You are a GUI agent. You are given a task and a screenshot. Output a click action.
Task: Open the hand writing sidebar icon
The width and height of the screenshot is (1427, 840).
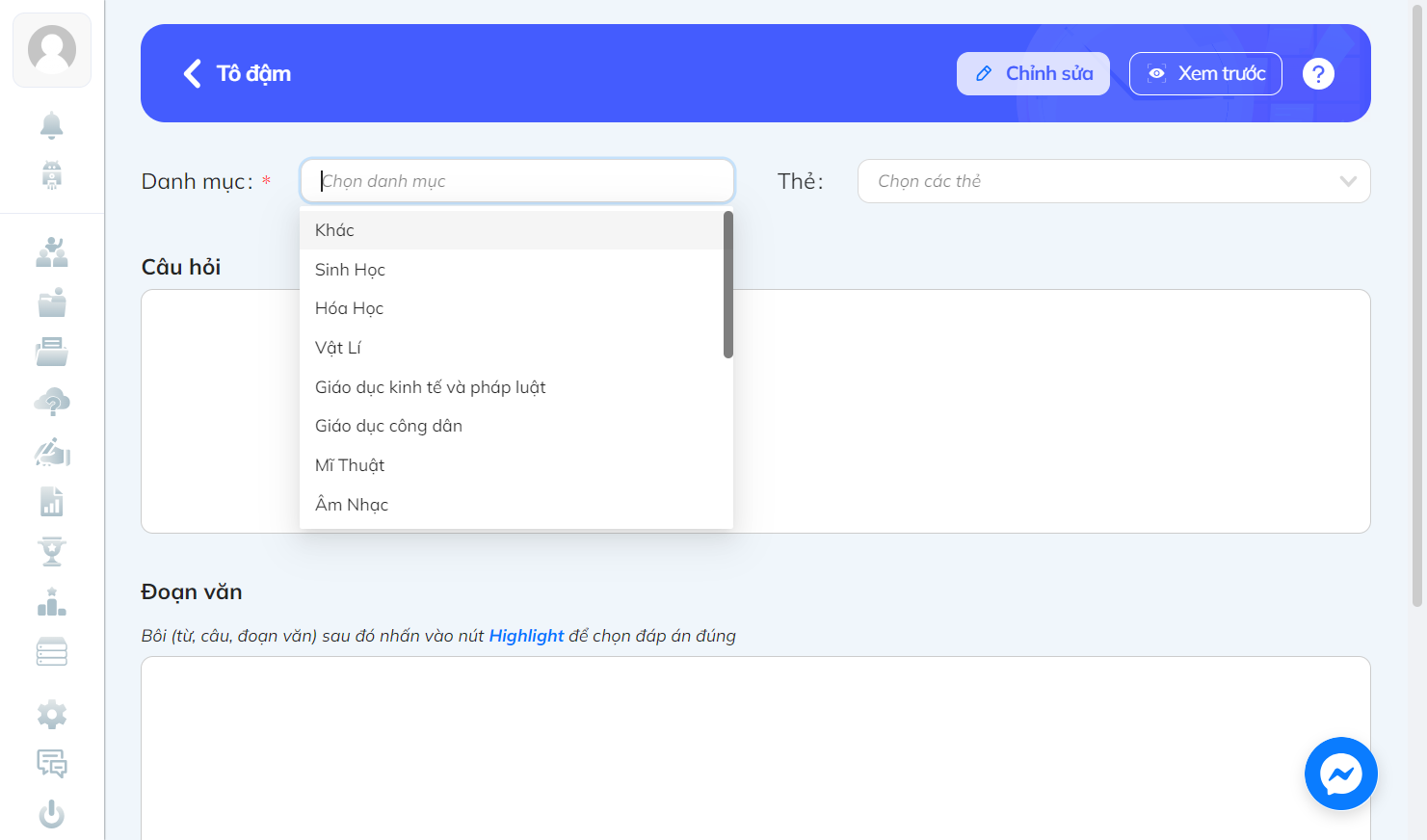52,452
